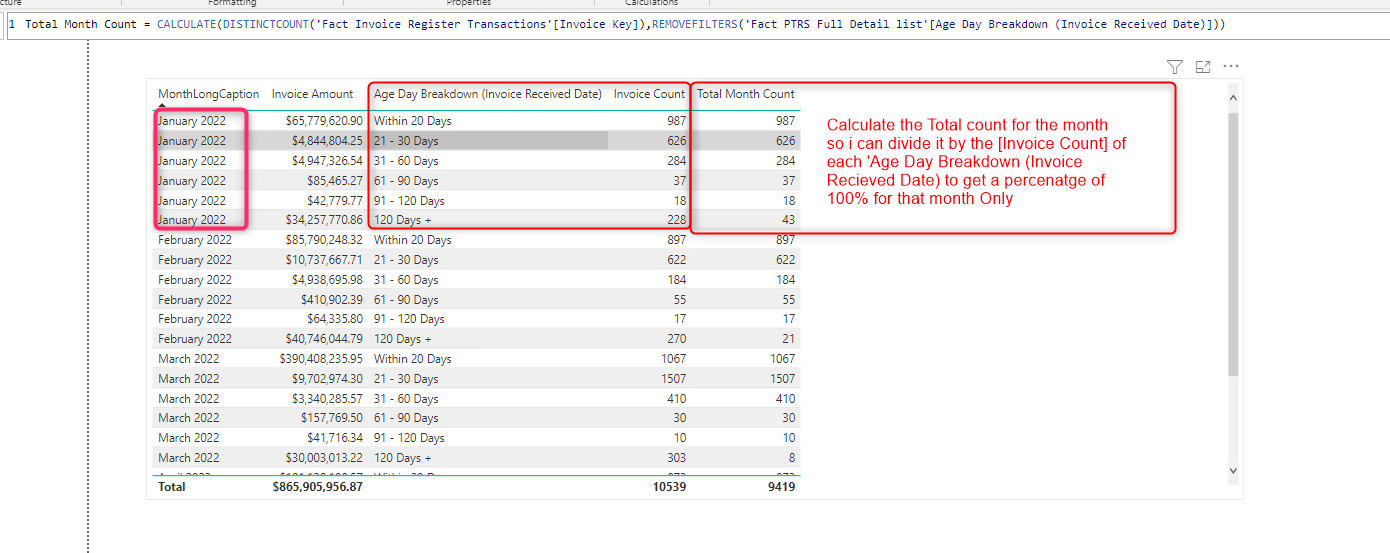Open More options ellipsis menu
The width and height of the screenshot is (1390, 553).
coord(1231,67)
